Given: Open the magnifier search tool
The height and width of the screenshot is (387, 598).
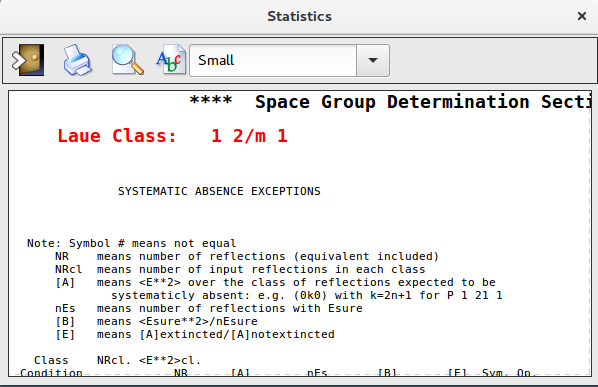Looking at the screenshot, I should point(127,60).
